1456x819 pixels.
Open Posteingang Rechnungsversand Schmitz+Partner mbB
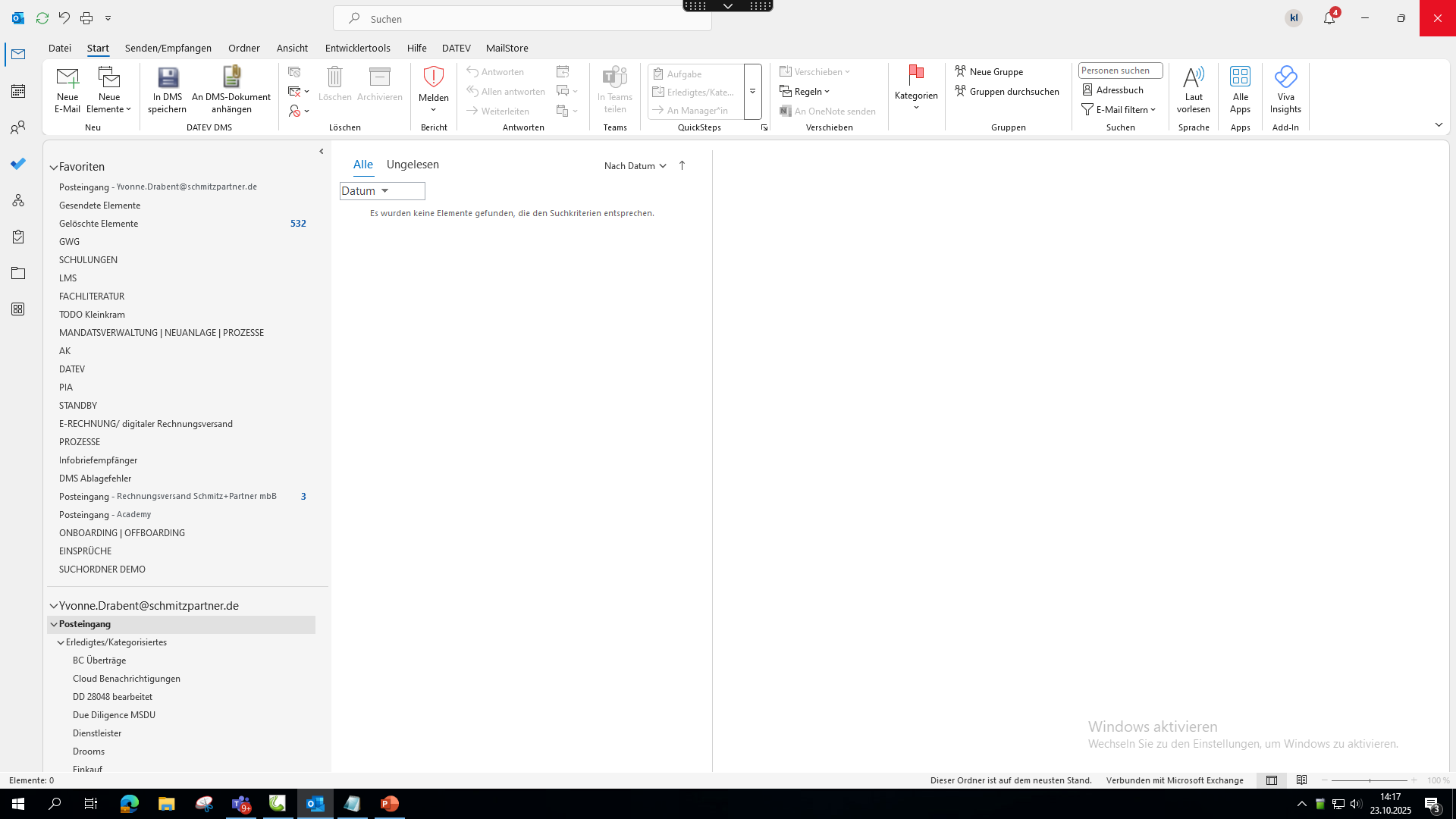[x=180, y=497]
